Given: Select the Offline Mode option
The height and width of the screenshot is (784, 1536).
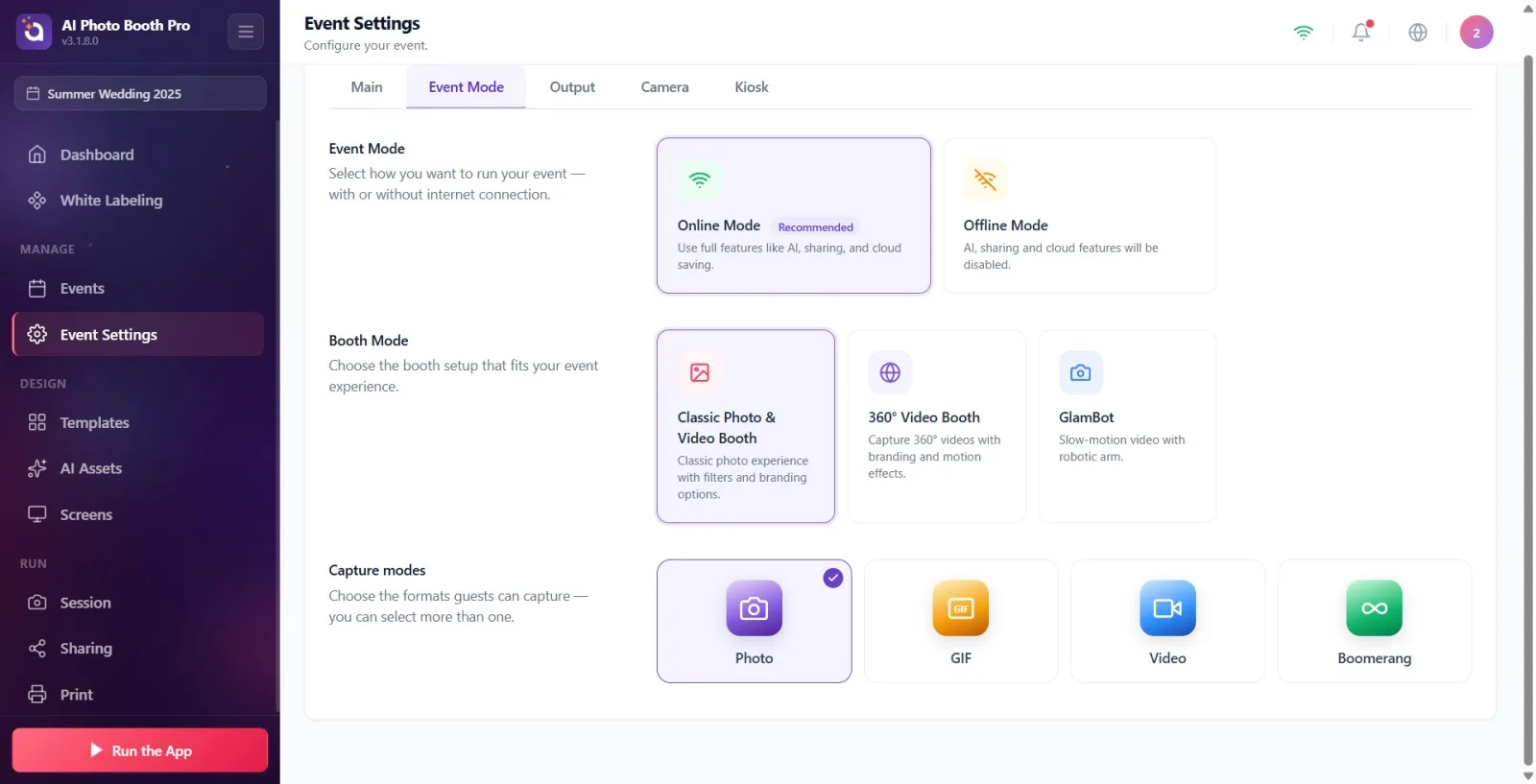Looking at the screenshot, I should pos(1079,215).
